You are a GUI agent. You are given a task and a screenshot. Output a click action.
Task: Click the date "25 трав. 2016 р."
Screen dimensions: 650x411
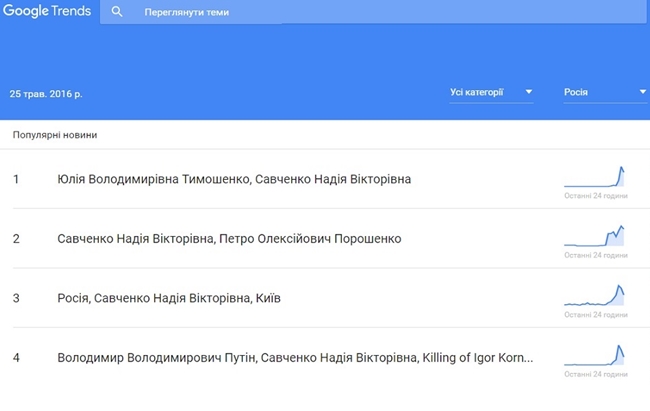(46, 93)
